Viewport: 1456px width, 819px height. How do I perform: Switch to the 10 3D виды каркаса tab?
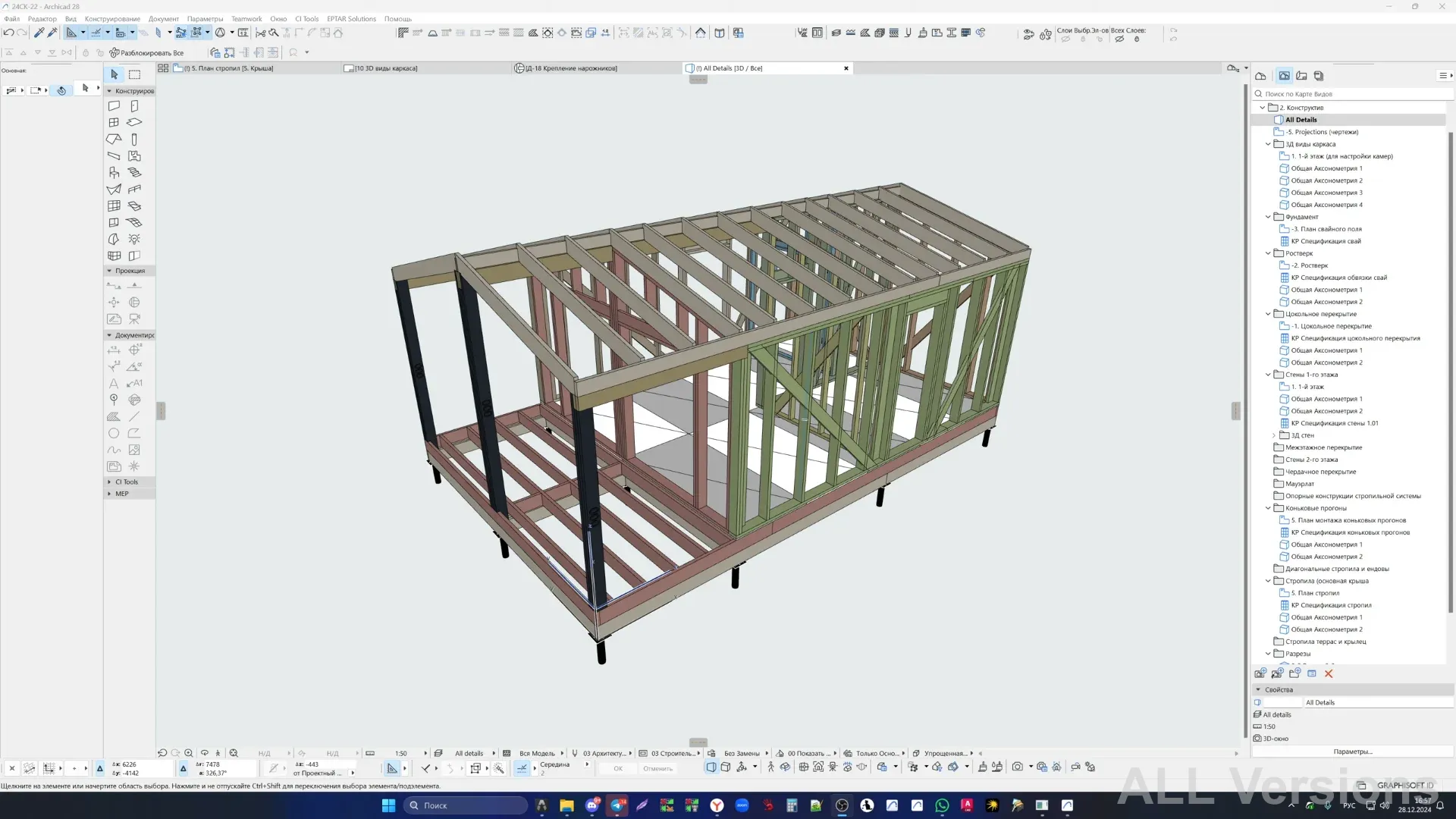(425, 68)
